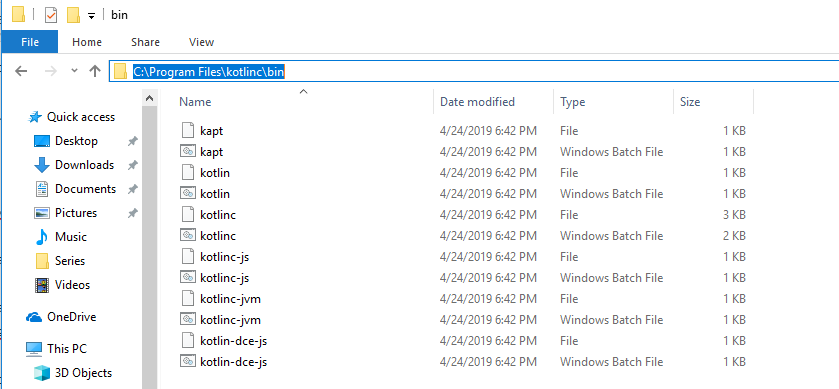This screenshot has height=389, width=839.
Task: Sort files by Date modified column
Action: pyautogui.click(x=477, y=102)
